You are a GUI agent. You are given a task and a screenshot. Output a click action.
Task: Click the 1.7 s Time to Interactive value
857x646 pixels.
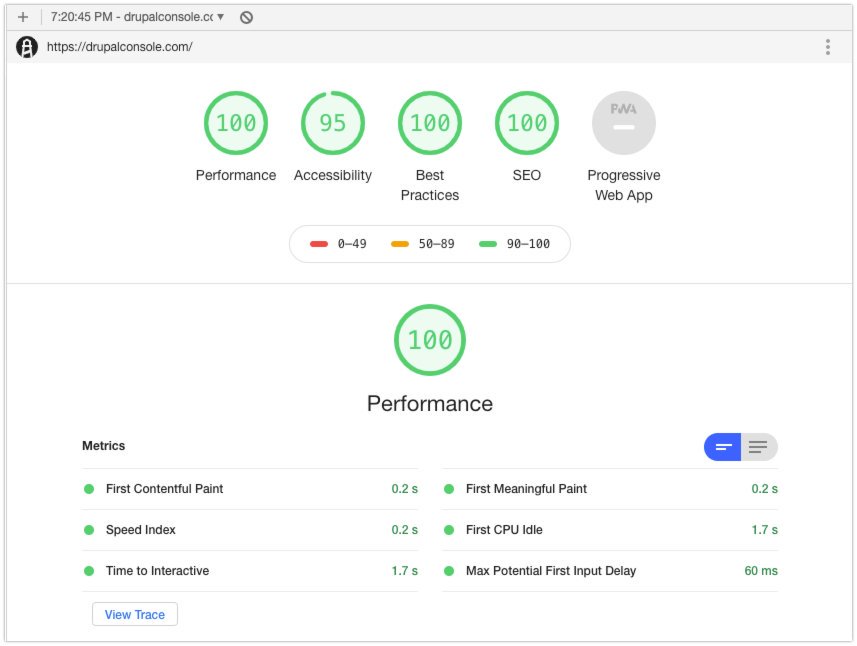(404, 571)
